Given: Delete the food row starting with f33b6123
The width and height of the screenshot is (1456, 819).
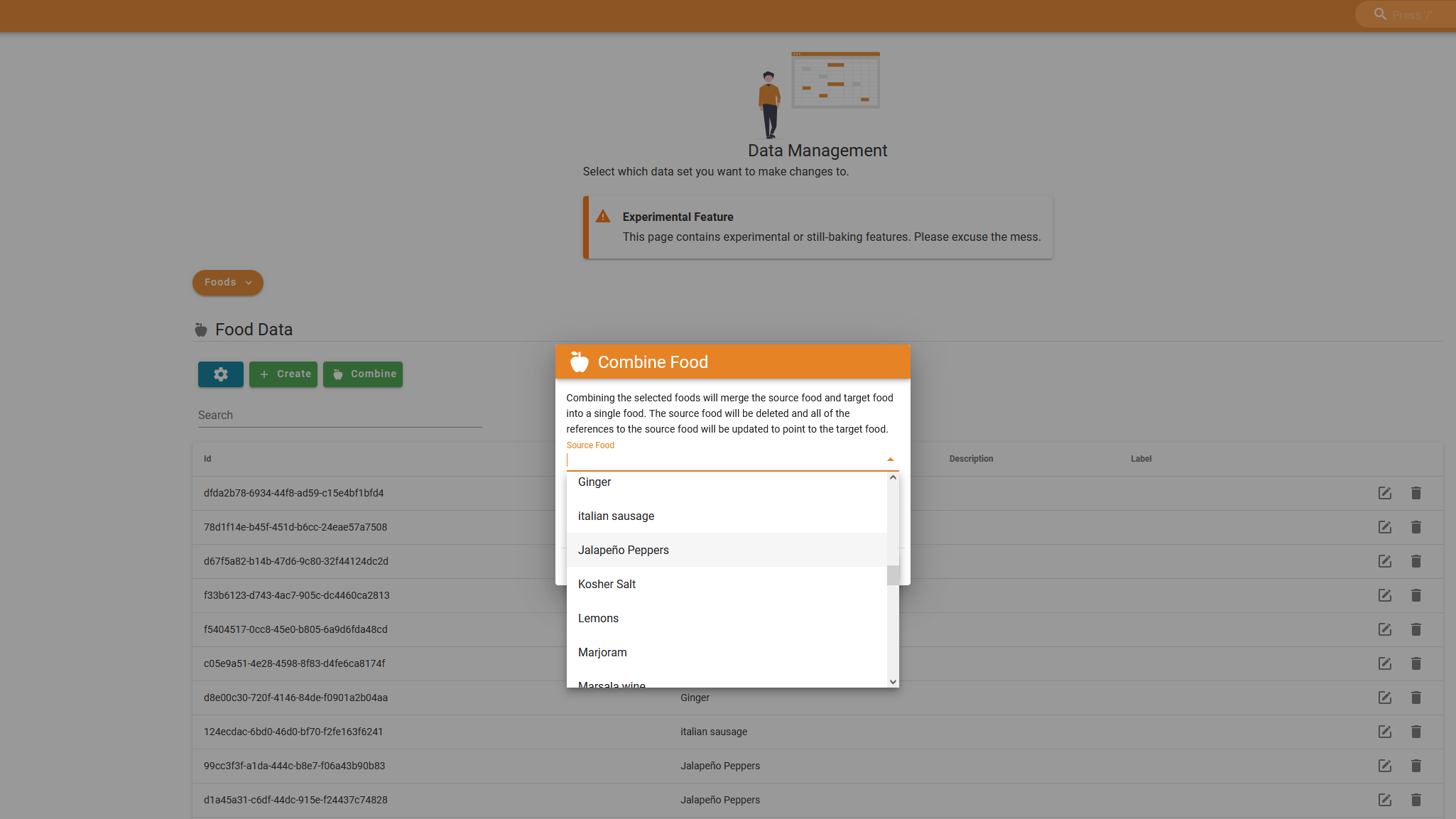Looking at the screenshot, I should pyautogui.click(x=1416, y=595).
